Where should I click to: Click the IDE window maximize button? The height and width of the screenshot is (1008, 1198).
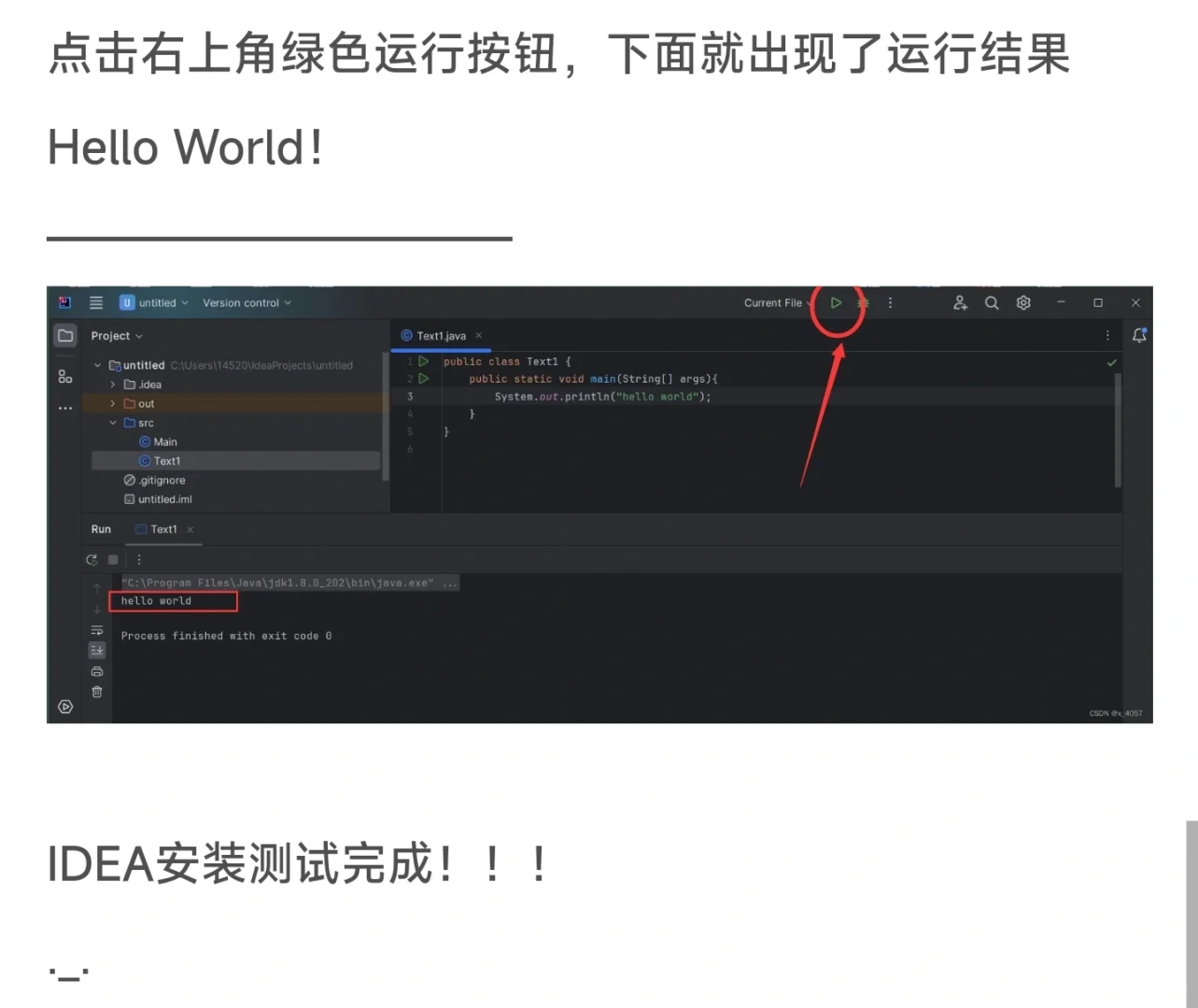[x=1098, y=302]
